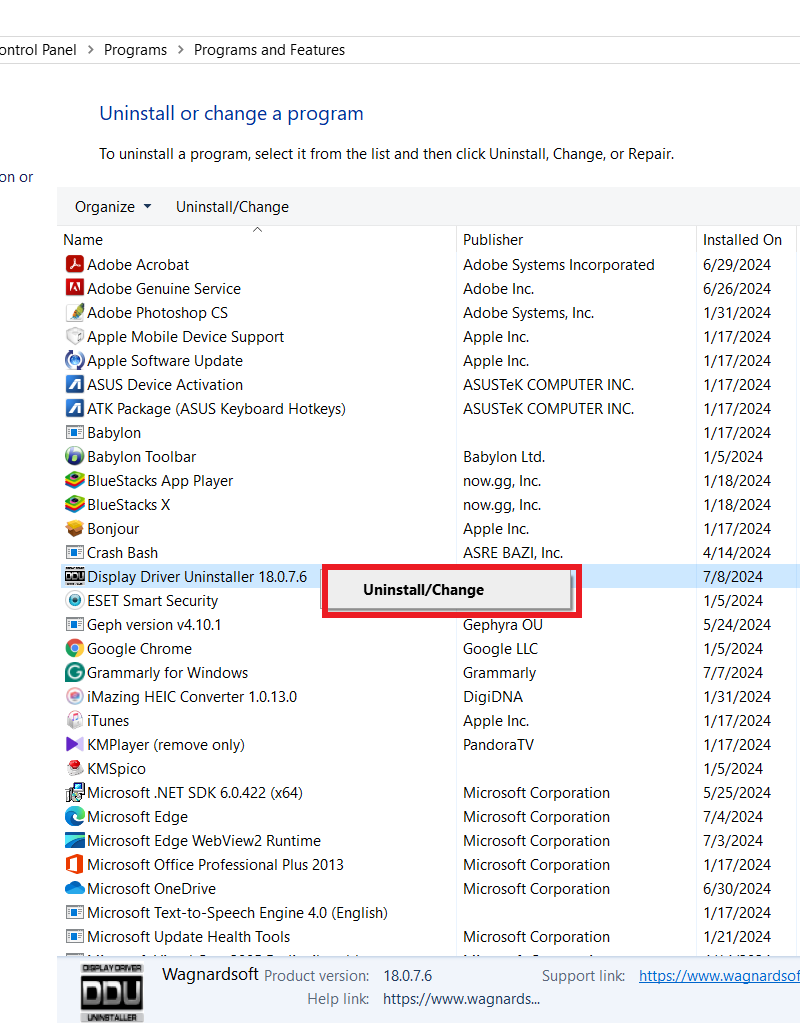800x1023 pixels.
Task: Click publisher Babylon Ltd.
Action: pyautogui.click(x=504, y=456)
